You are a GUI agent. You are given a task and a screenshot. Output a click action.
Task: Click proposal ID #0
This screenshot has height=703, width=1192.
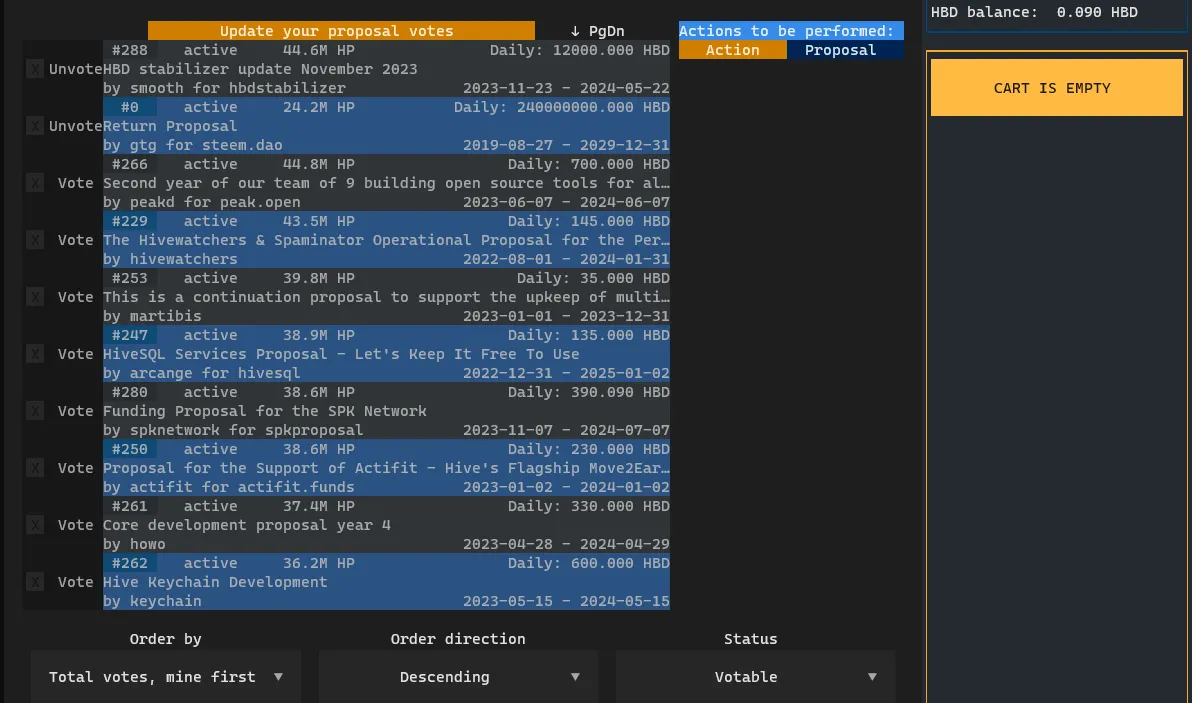click(130, 107)
